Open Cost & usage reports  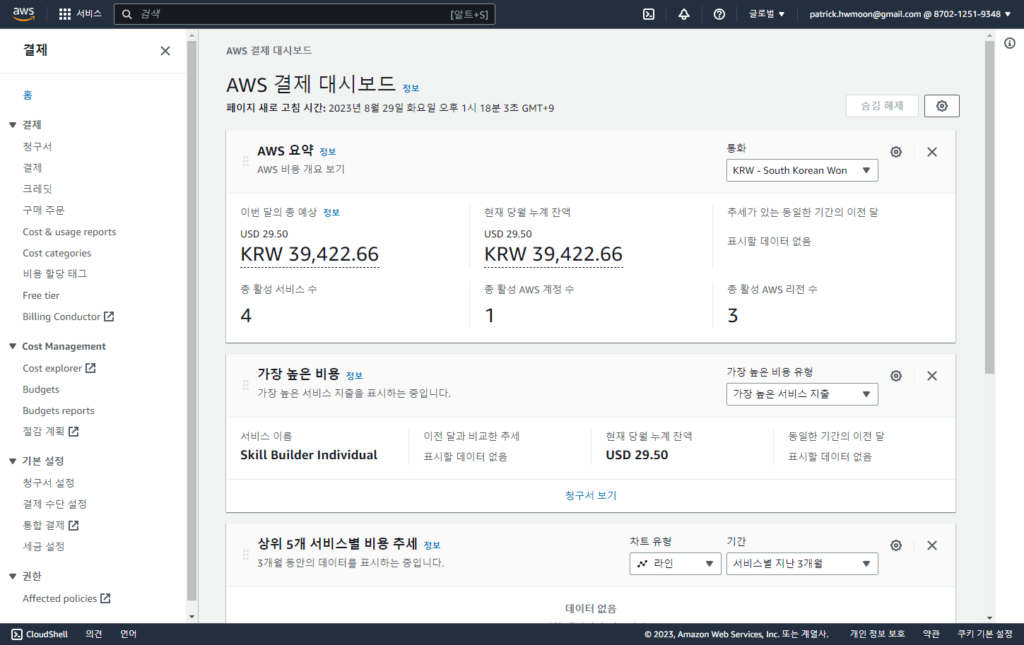(69, 232)
